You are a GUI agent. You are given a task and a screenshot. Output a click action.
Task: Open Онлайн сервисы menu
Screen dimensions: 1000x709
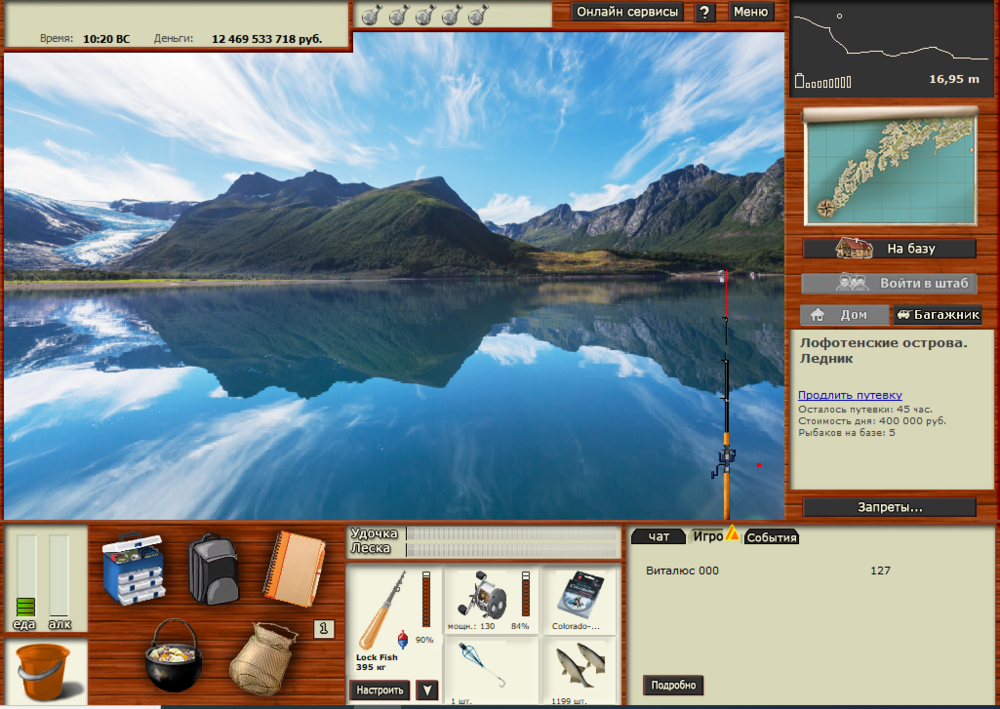click(x=627, y=12)
